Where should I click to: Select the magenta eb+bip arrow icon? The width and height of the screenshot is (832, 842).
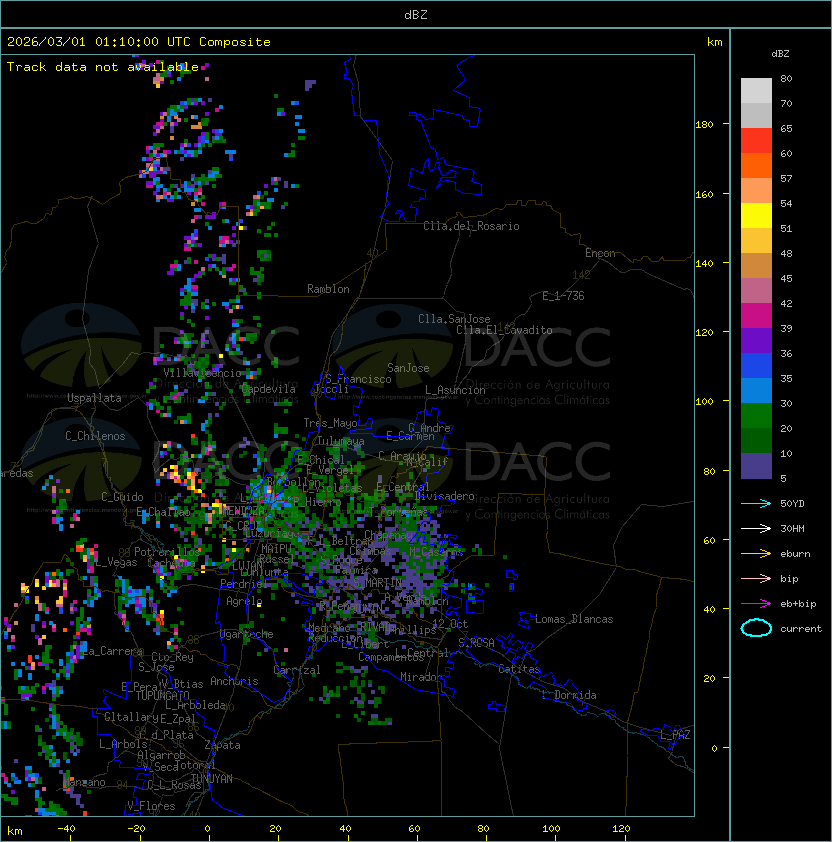(756, 603)
